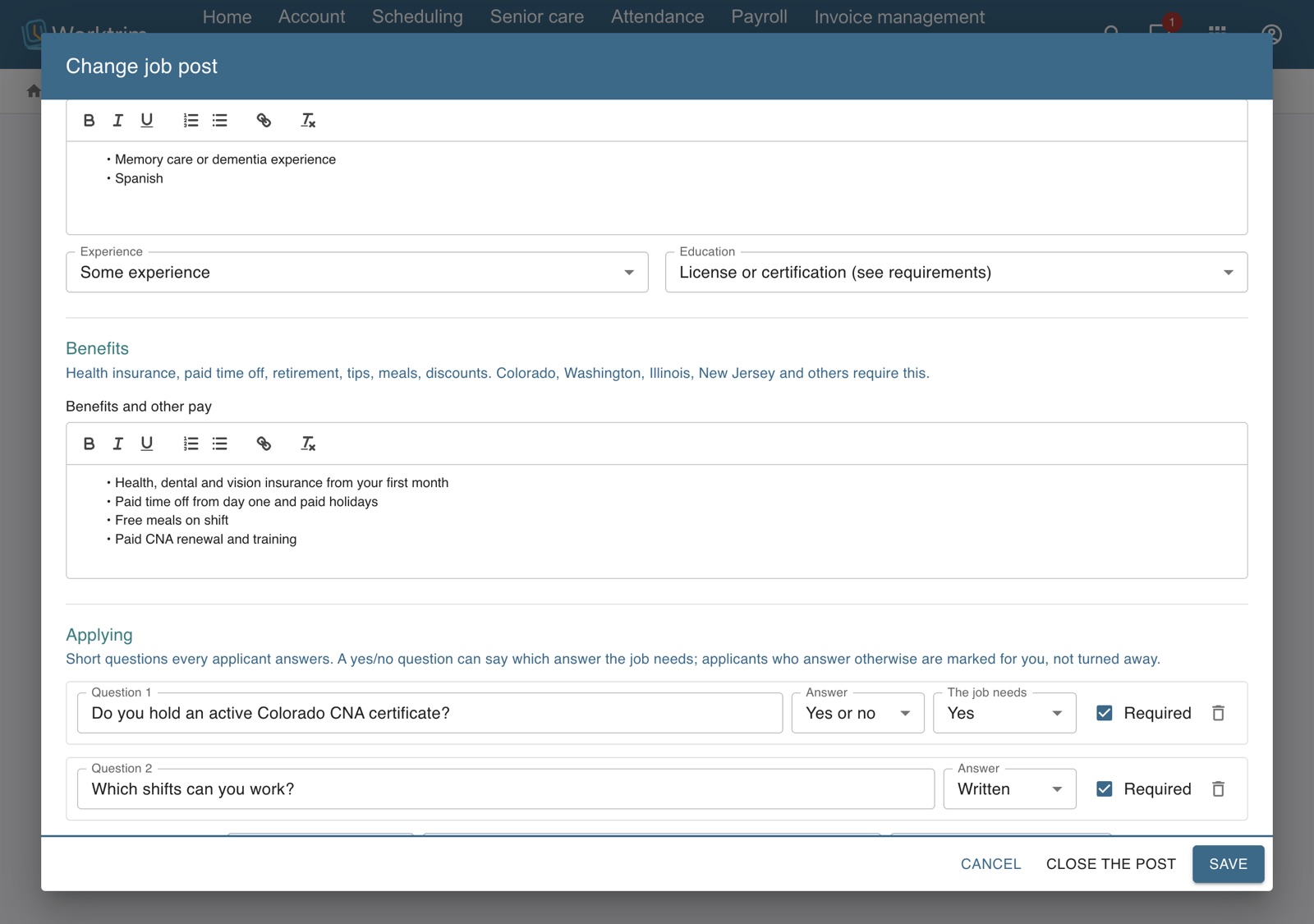Click the CANCEL button
1314x924 pixels.
[x=990, y=864]
